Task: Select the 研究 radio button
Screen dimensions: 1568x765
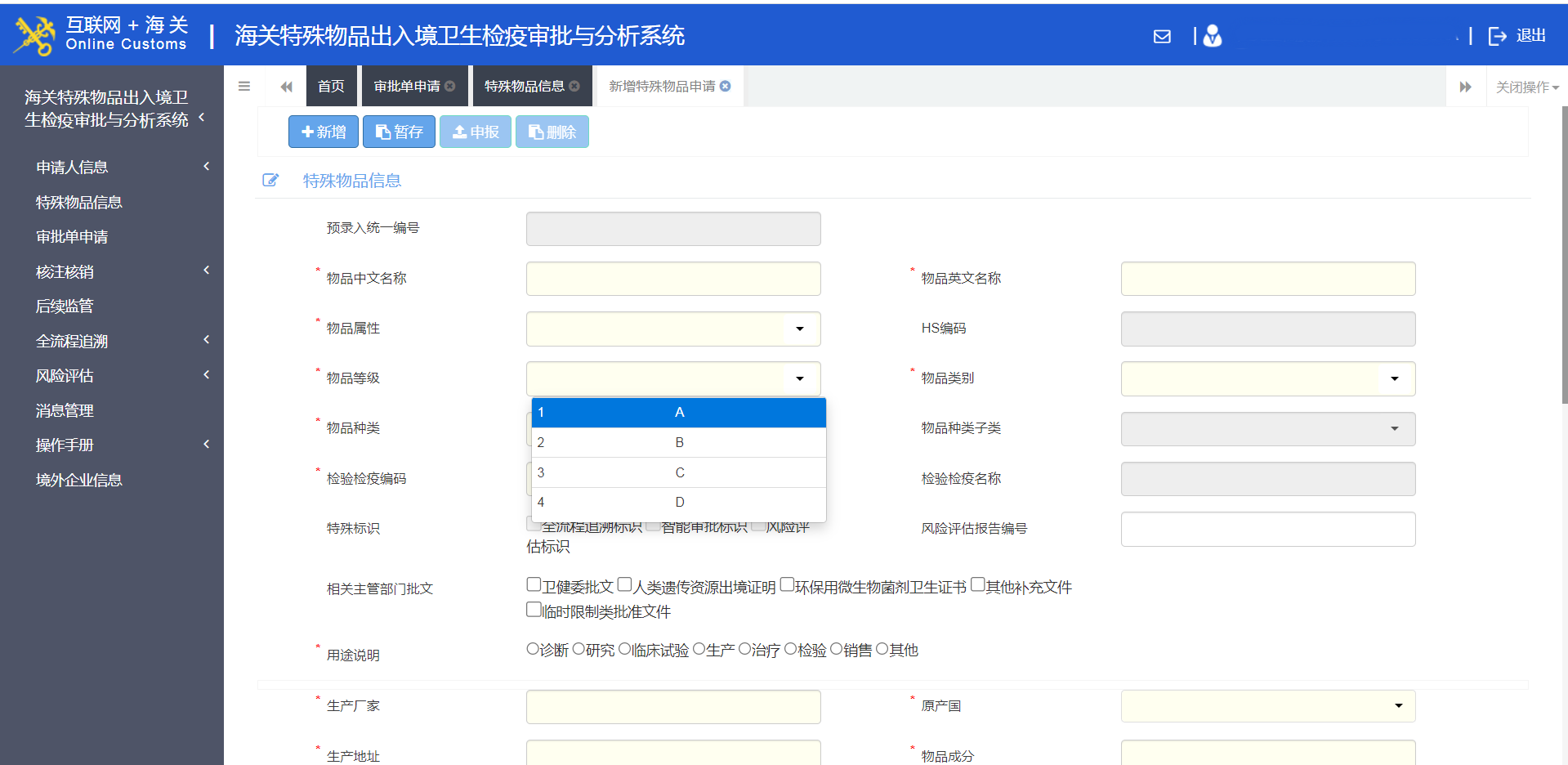Action: coord(579,649)
